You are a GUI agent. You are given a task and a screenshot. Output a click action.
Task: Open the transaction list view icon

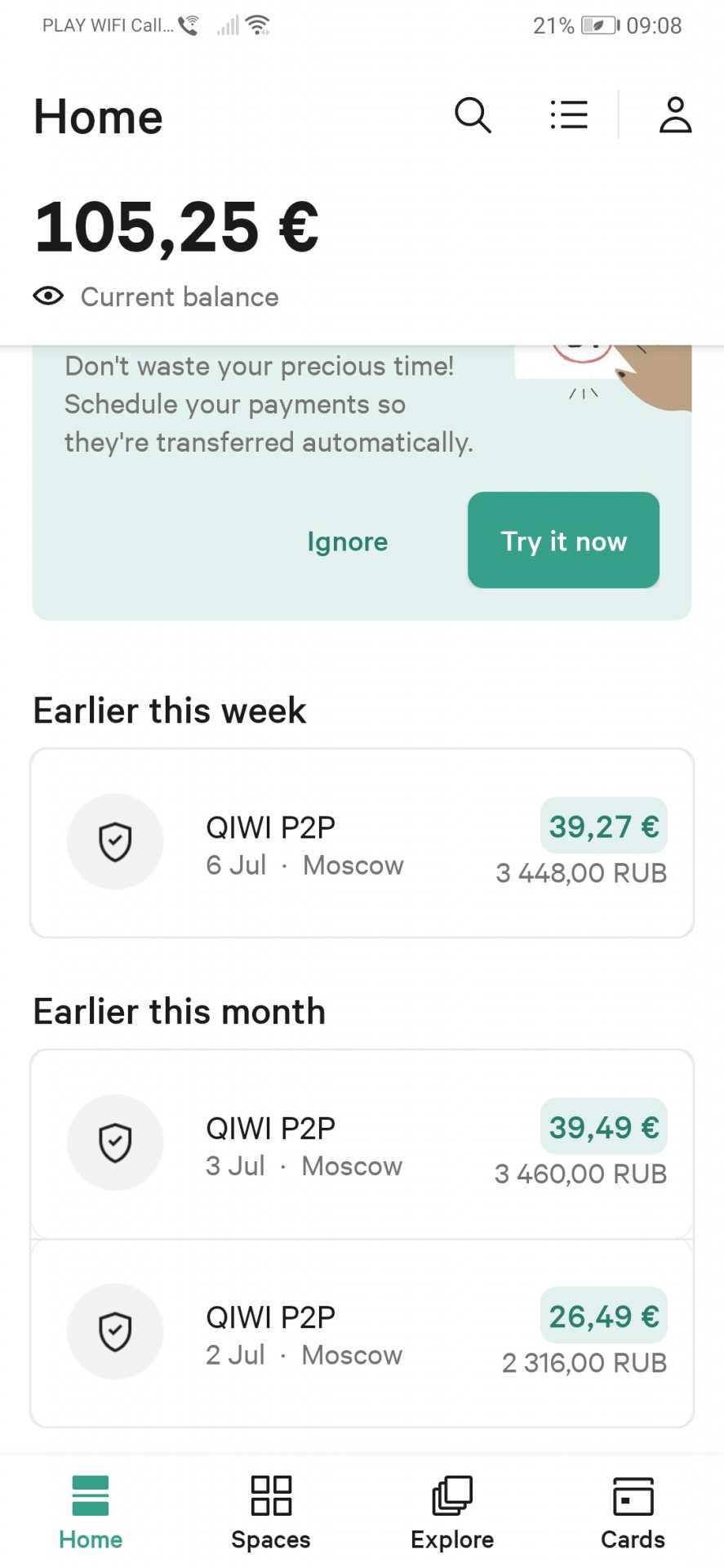tap(569, 115)
